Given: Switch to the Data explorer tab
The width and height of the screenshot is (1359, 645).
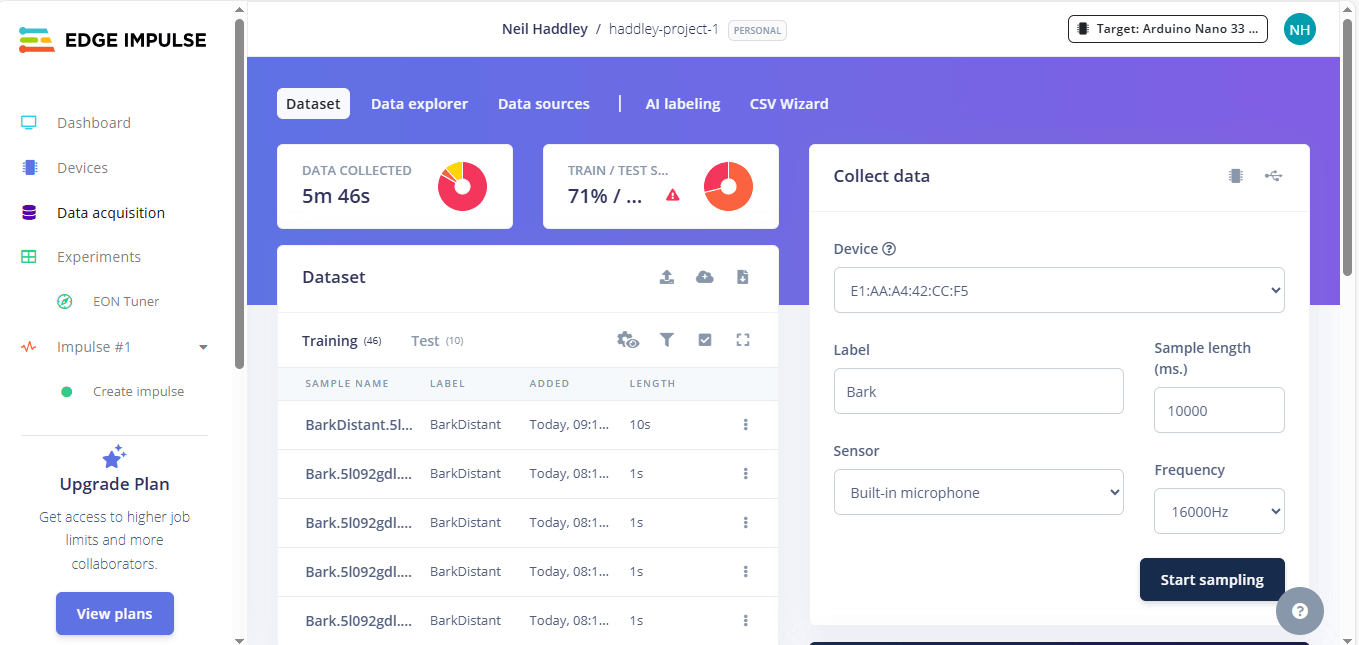Looking at the screenshot, I should (419, 104).
